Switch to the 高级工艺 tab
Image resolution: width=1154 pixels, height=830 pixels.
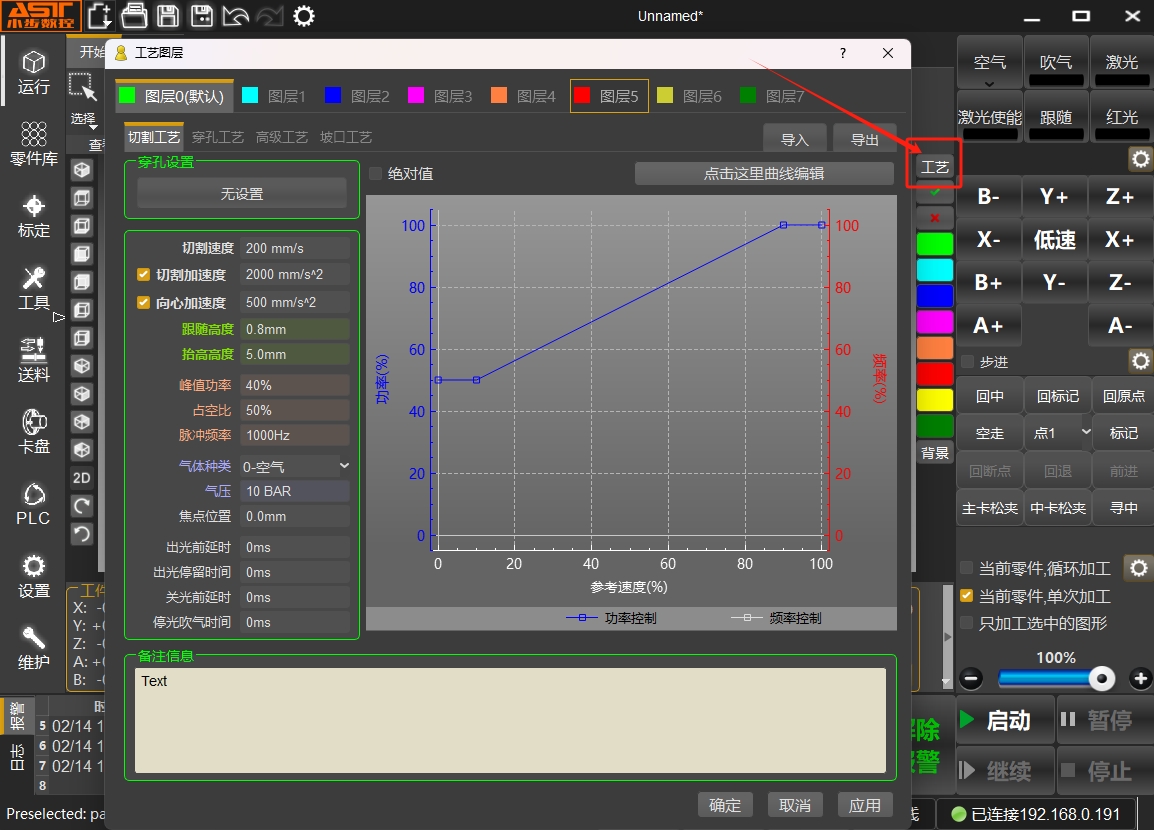pos(282,138)
